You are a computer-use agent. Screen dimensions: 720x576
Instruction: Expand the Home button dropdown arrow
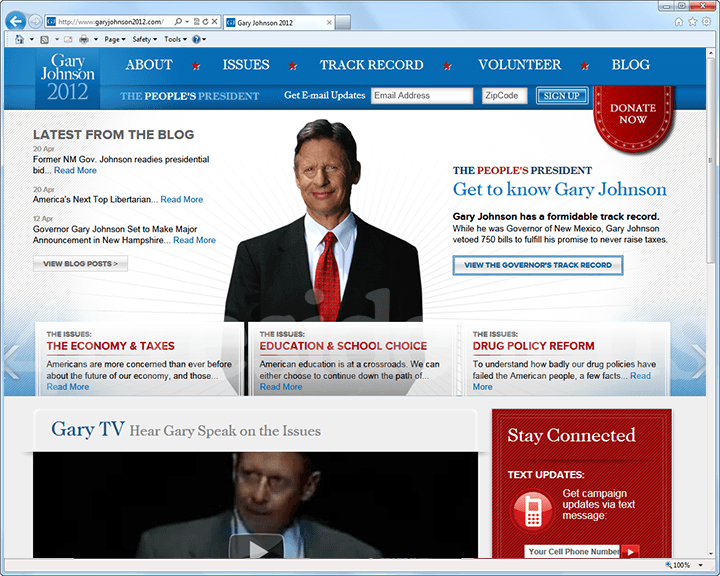coord(32,40)
